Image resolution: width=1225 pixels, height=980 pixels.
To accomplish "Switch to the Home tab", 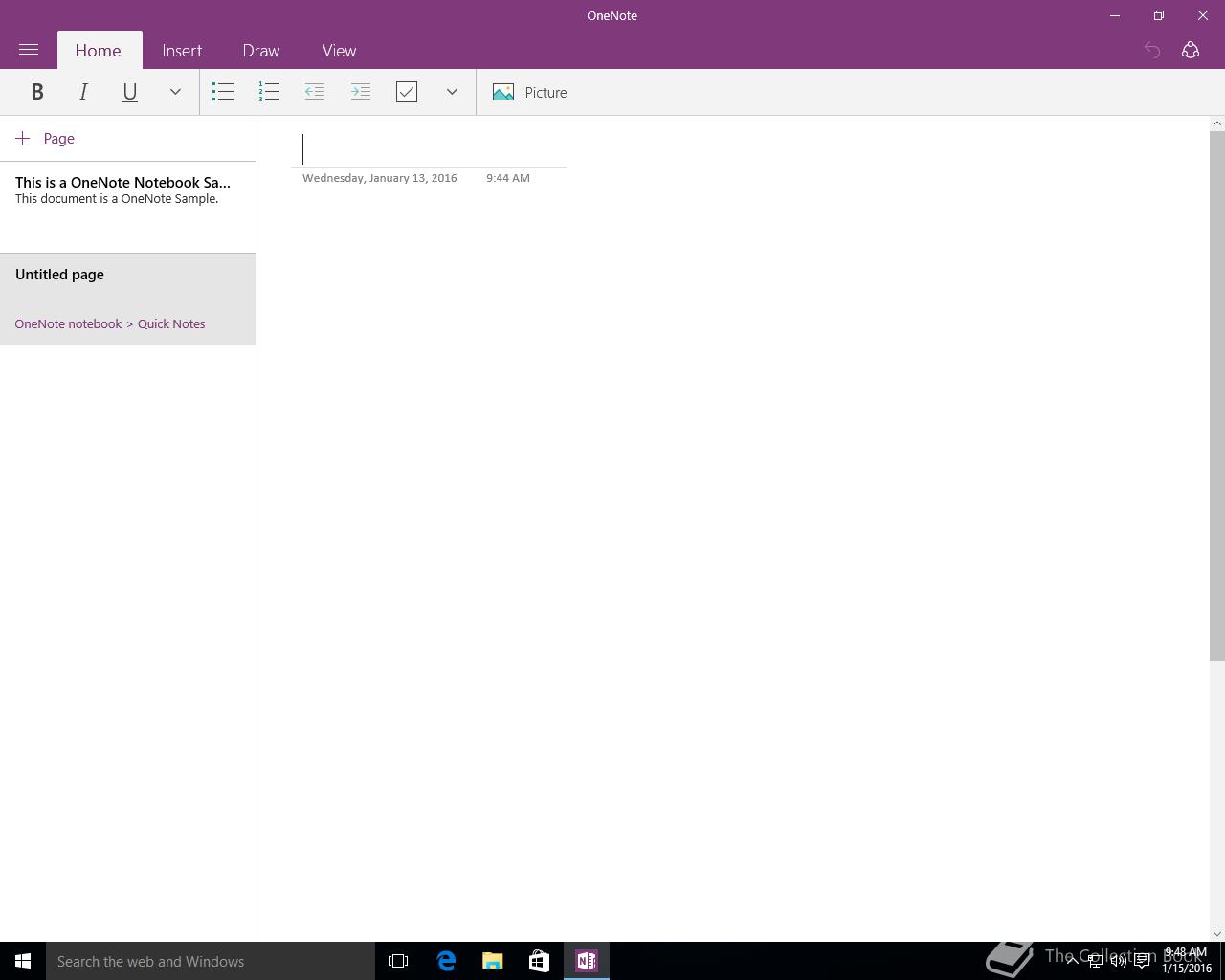I will 99,51.
